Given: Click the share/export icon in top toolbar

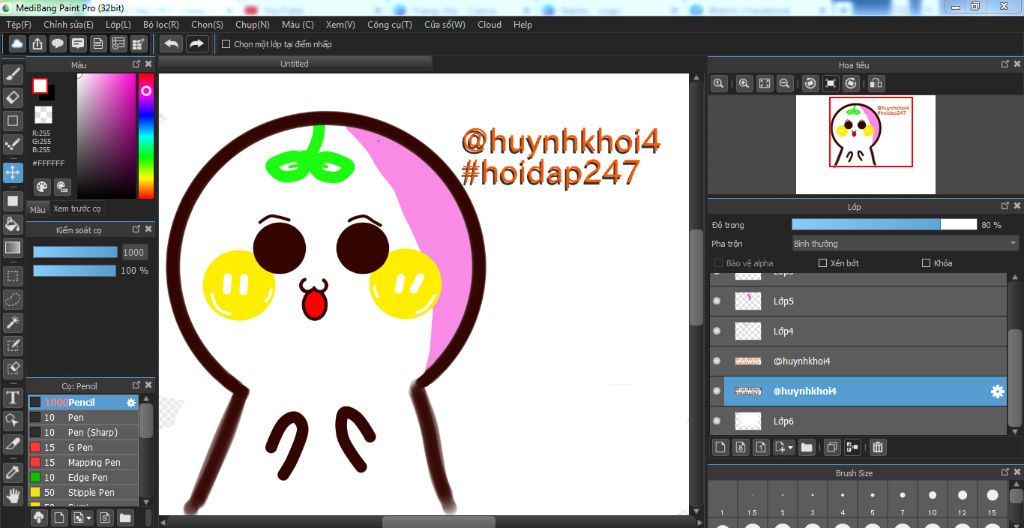Looking at the screenshot, I should tap(38, 44).
